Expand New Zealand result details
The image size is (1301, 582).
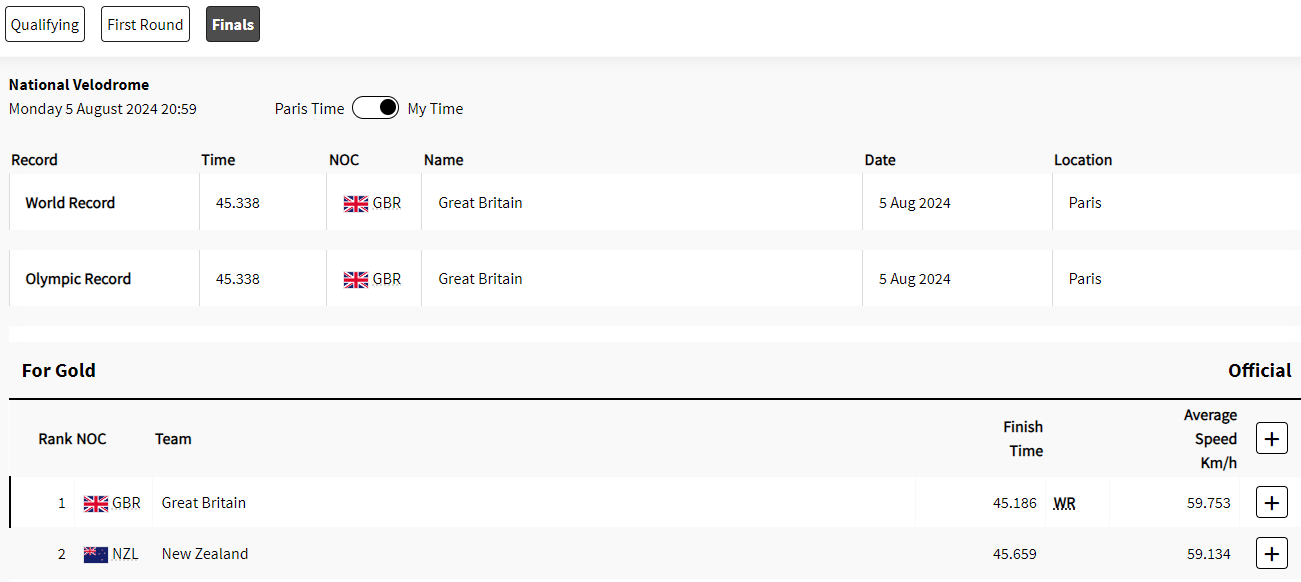pos(1272,553)
